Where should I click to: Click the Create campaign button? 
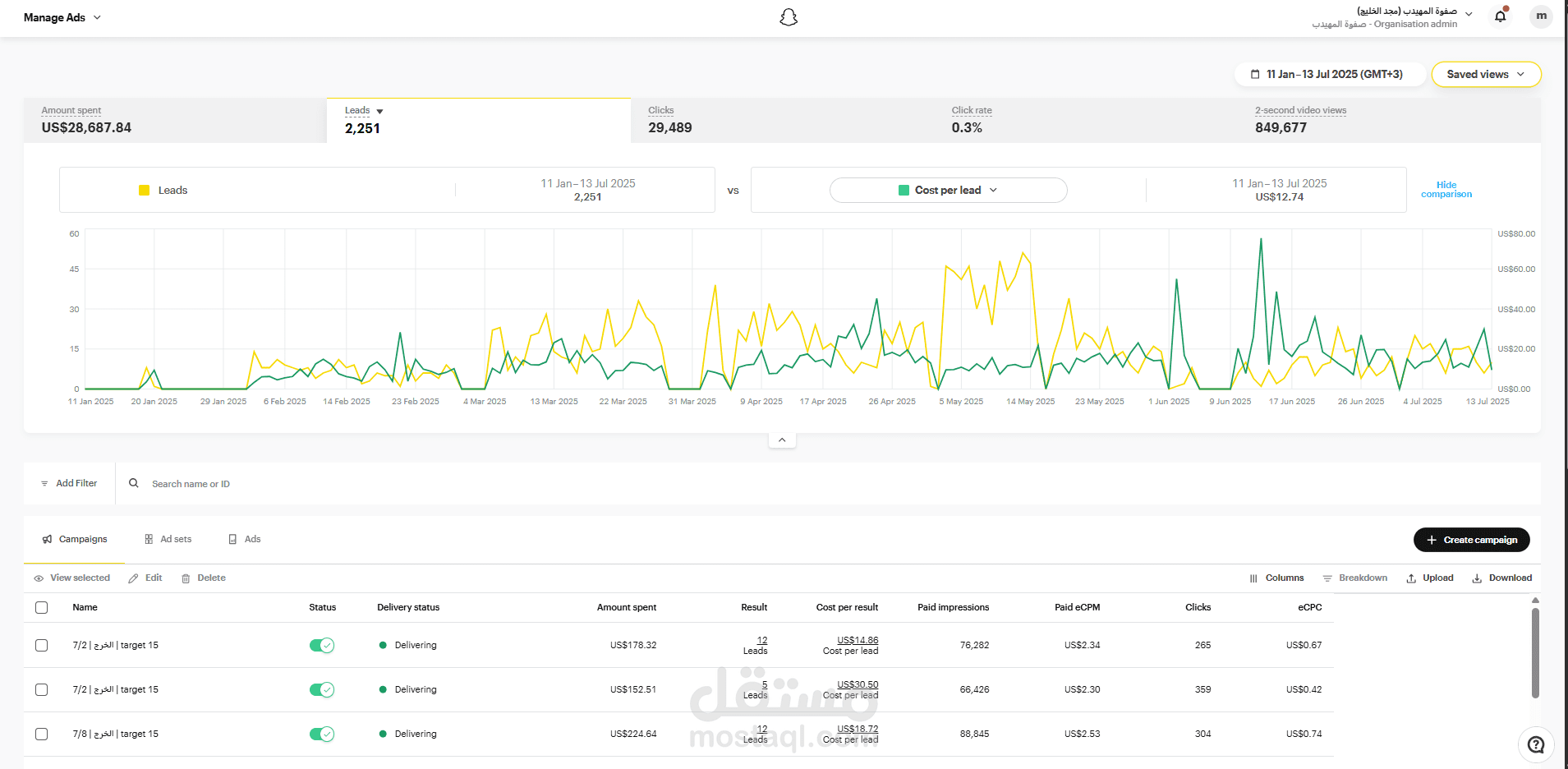tap(1471, 540)
